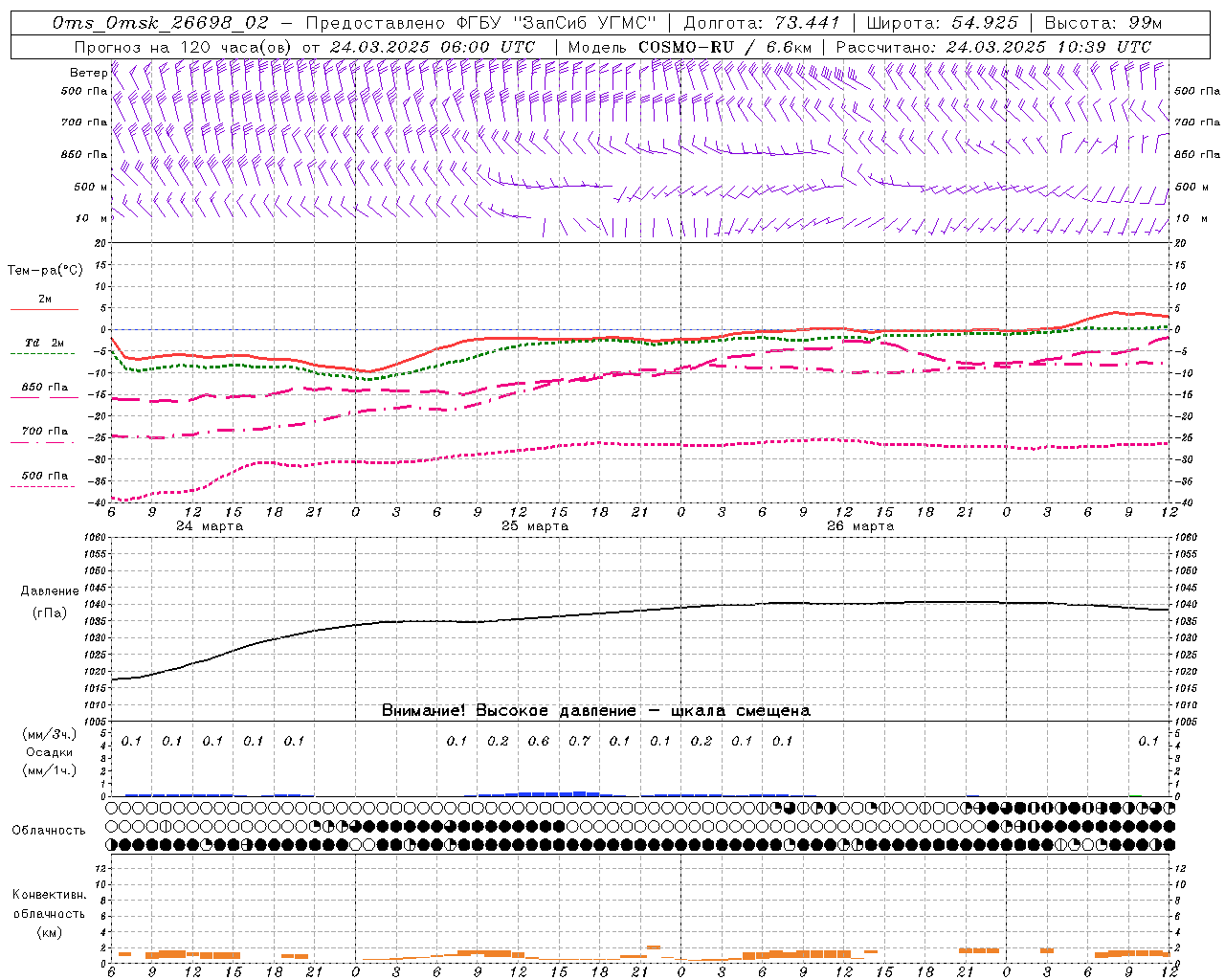The image size is (1225, 980).
Task: Click the Осадки precipitation label
Action: [x=50, y=752]
